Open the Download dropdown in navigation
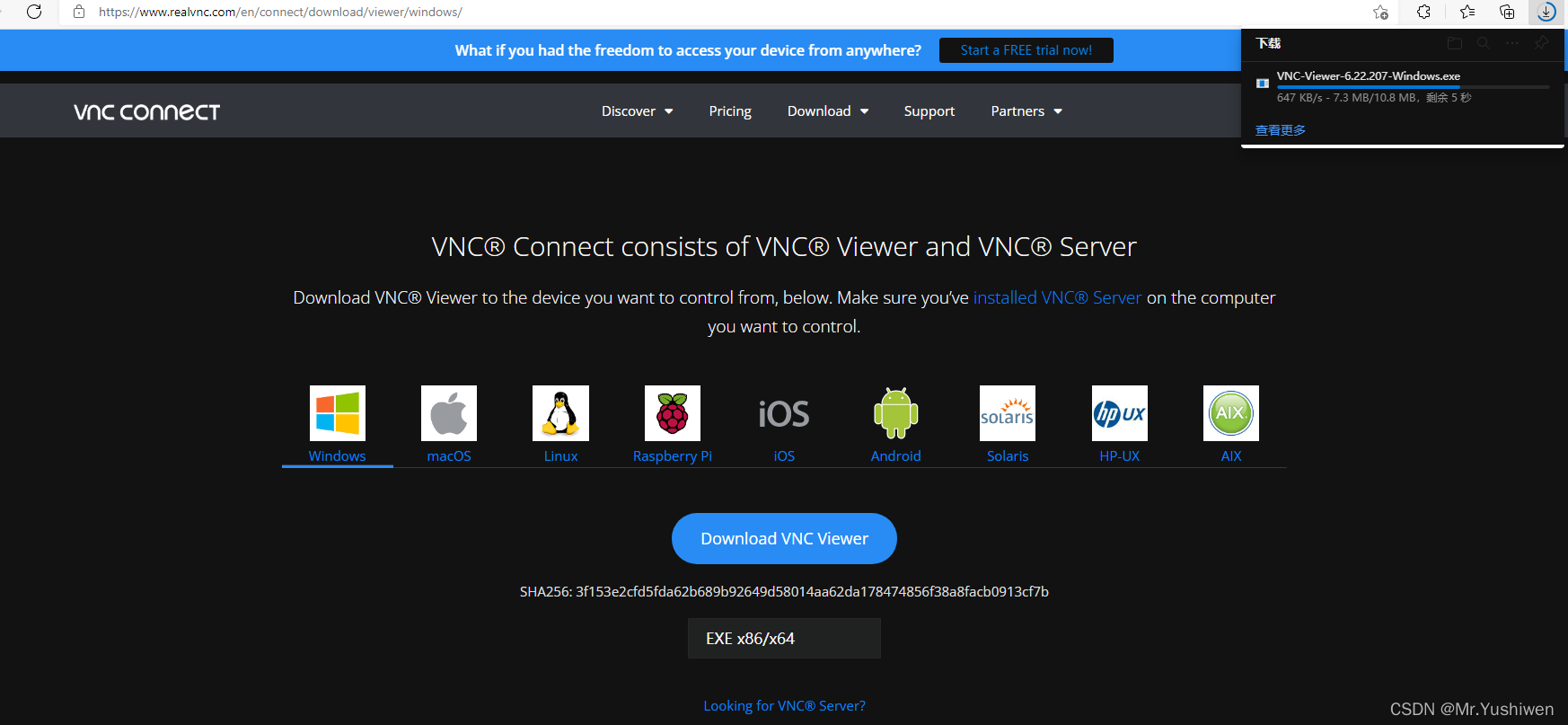 click(827, 111)
